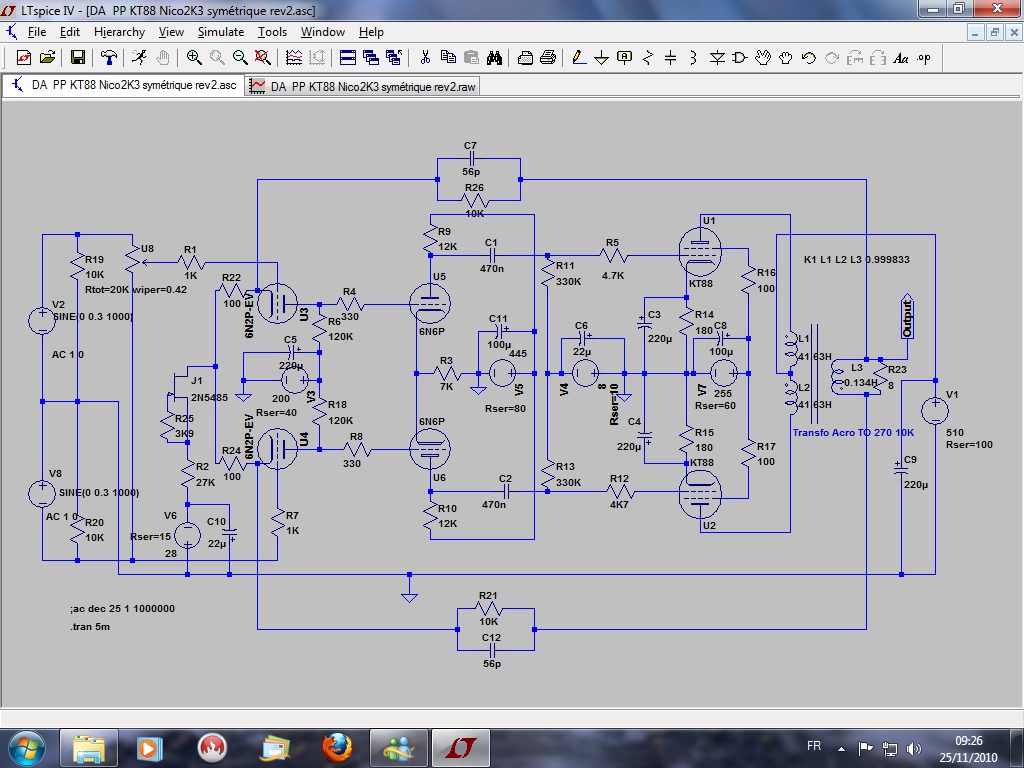Click the U5 6N6P triode symbol
The height and width of the screenshot is (768, 1024).
tap(430, 302)
